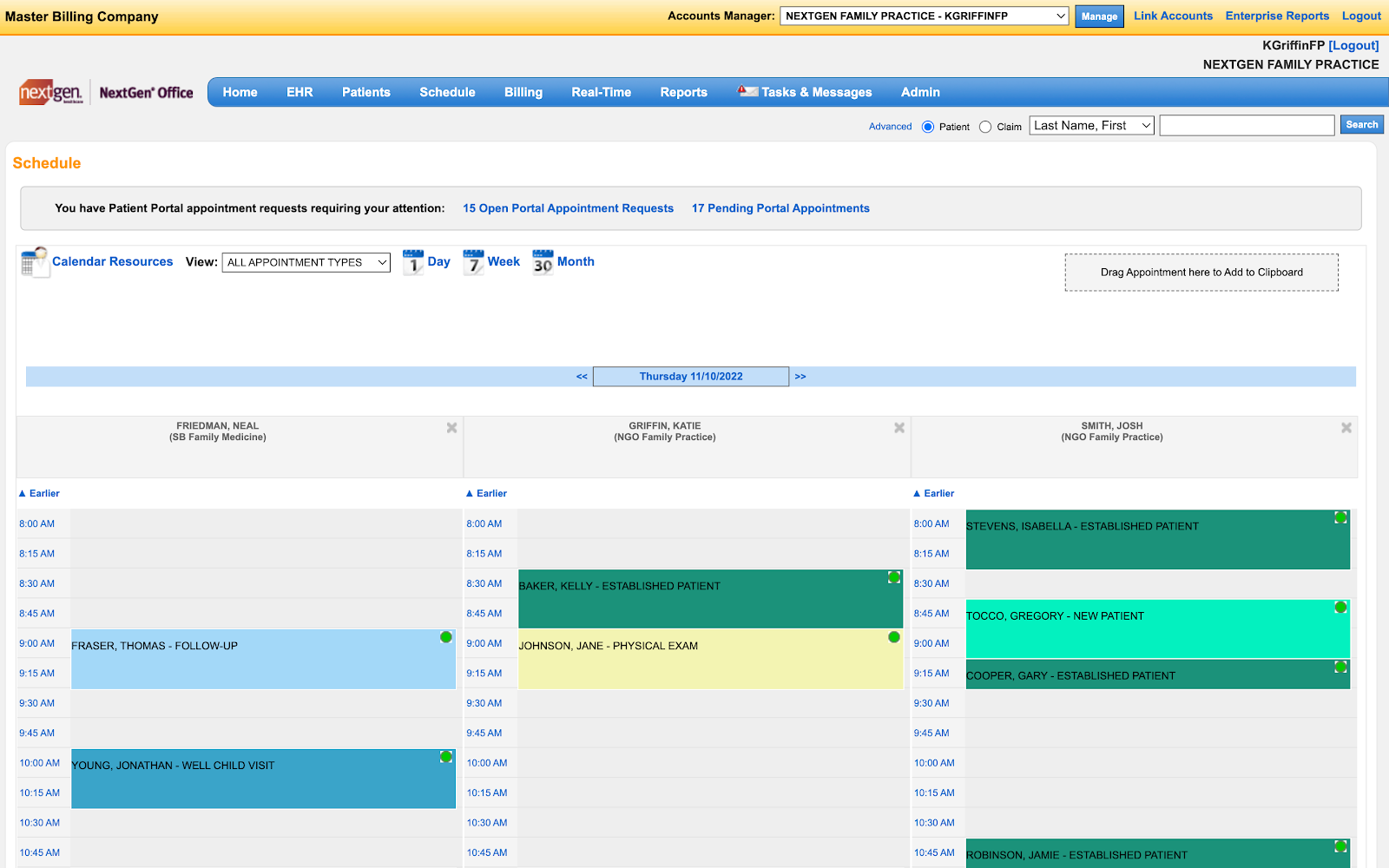This screenshot has height=868, width=1389.
Task: Remove Smith, Josh calendar column
Action: 1346,428
